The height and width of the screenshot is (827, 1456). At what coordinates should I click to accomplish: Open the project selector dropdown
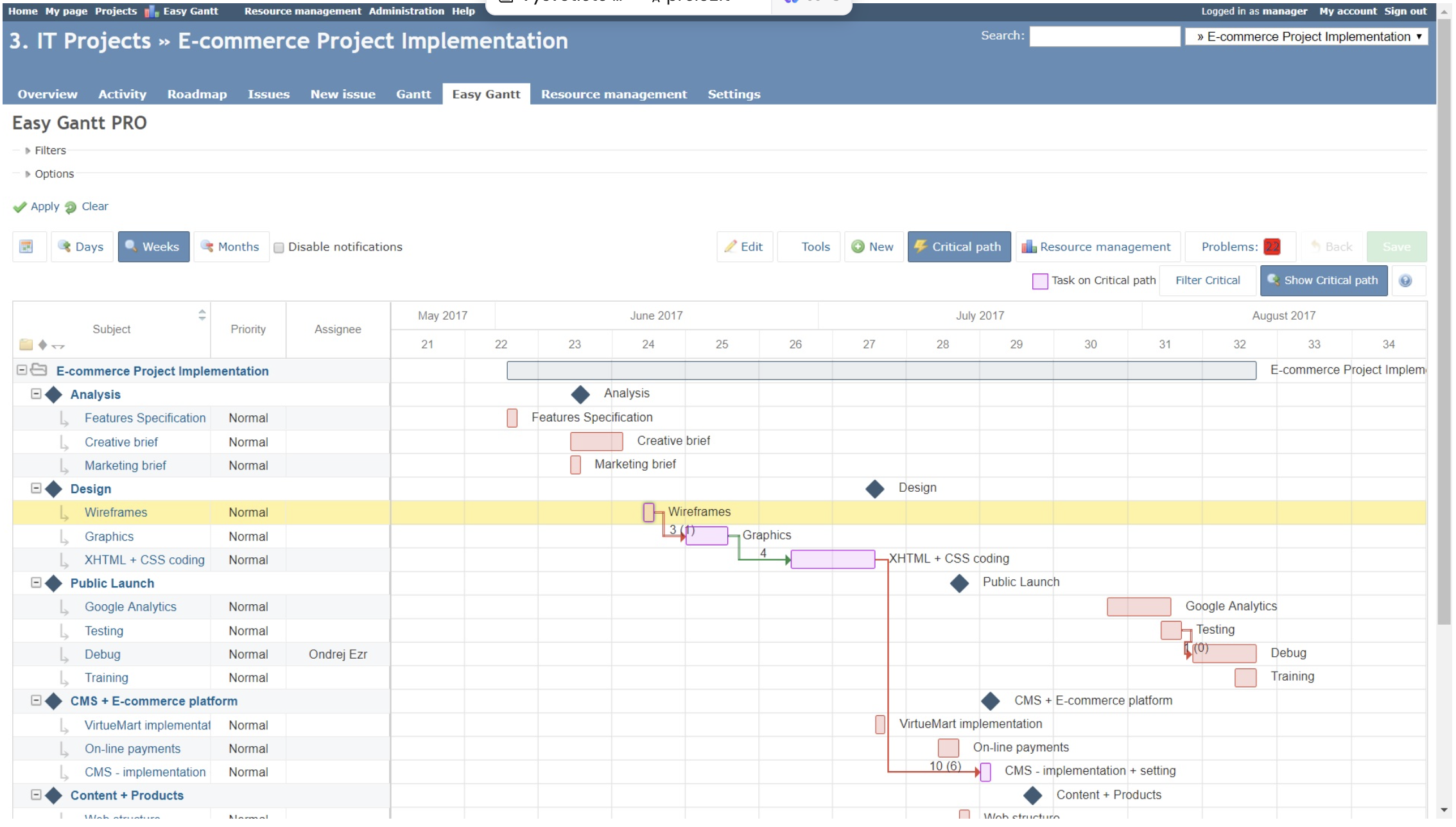[1306, 37]
